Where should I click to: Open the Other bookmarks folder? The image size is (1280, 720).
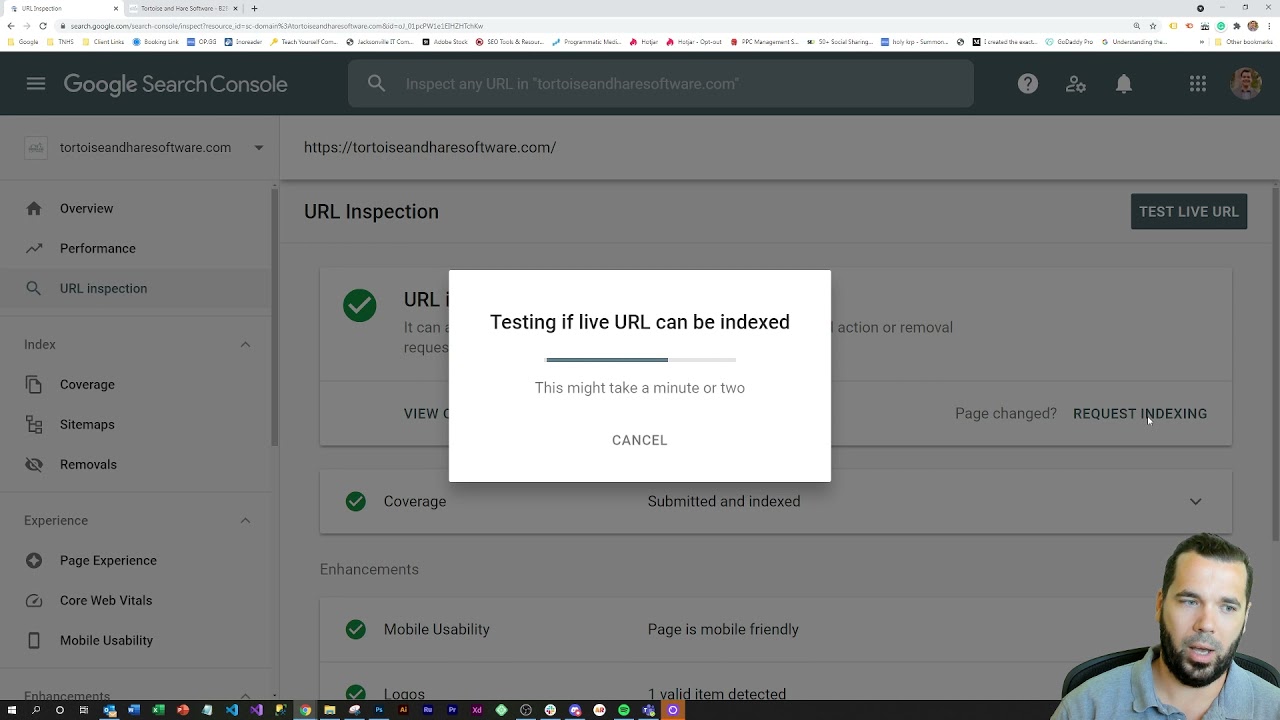pyautogui.click(x=1244, y=42)
